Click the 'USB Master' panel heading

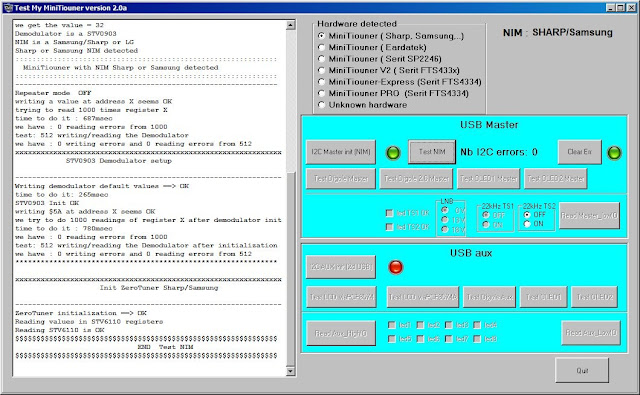pos(489,124)
